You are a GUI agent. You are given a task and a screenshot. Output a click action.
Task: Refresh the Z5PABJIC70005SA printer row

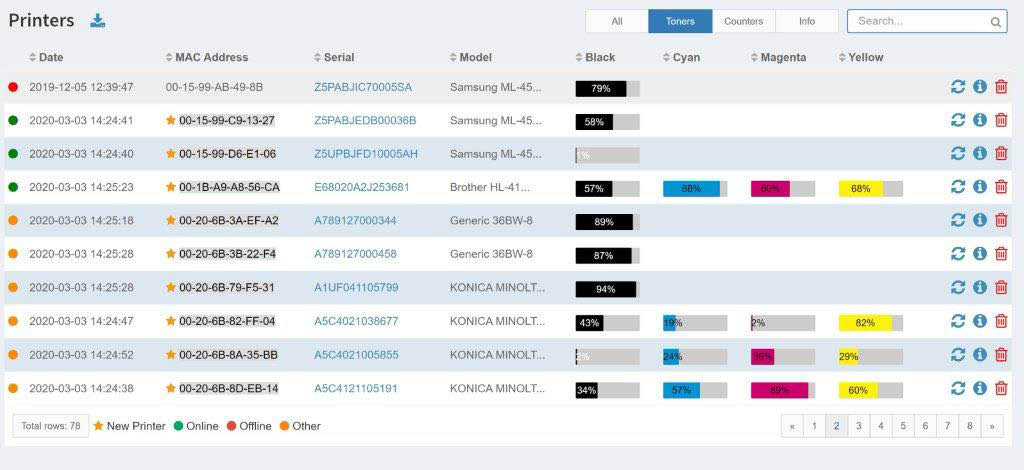(958, 87)
